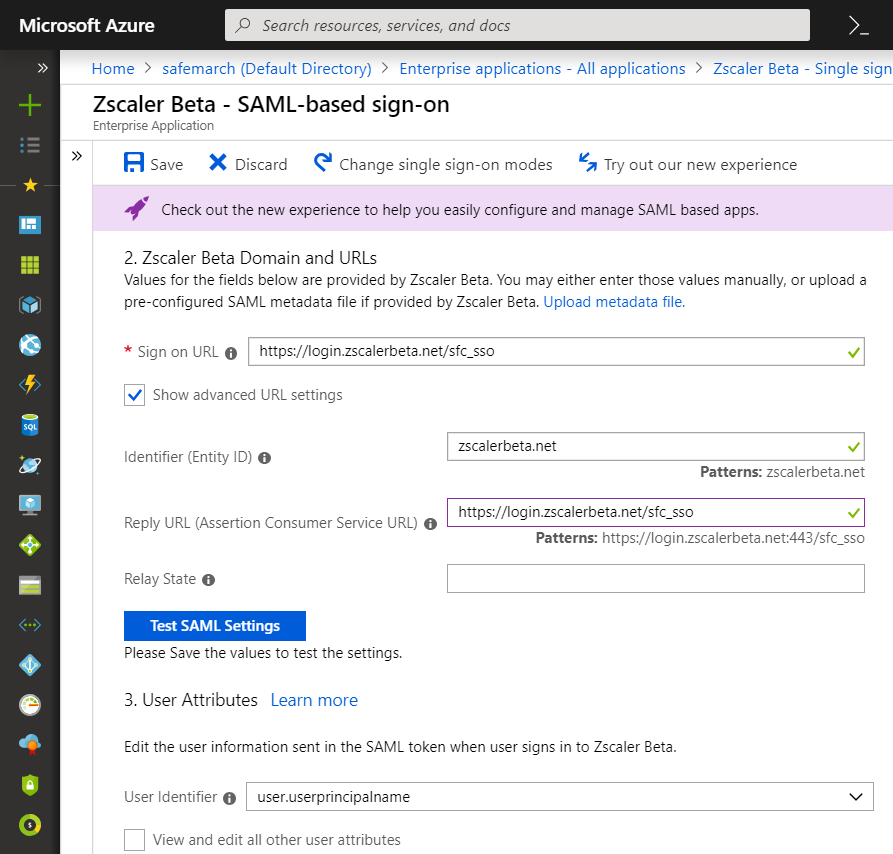893x854 pixels.
Task: Click info icon next to User Identifier
Action: tap(230, 798)
